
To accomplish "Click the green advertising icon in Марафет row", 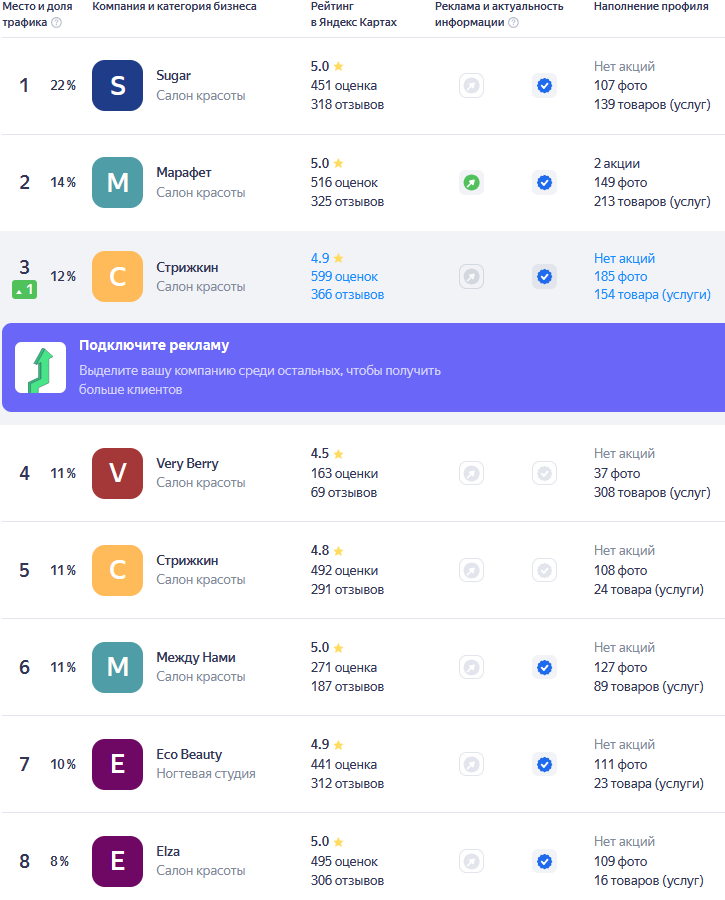I will point(471,183).
